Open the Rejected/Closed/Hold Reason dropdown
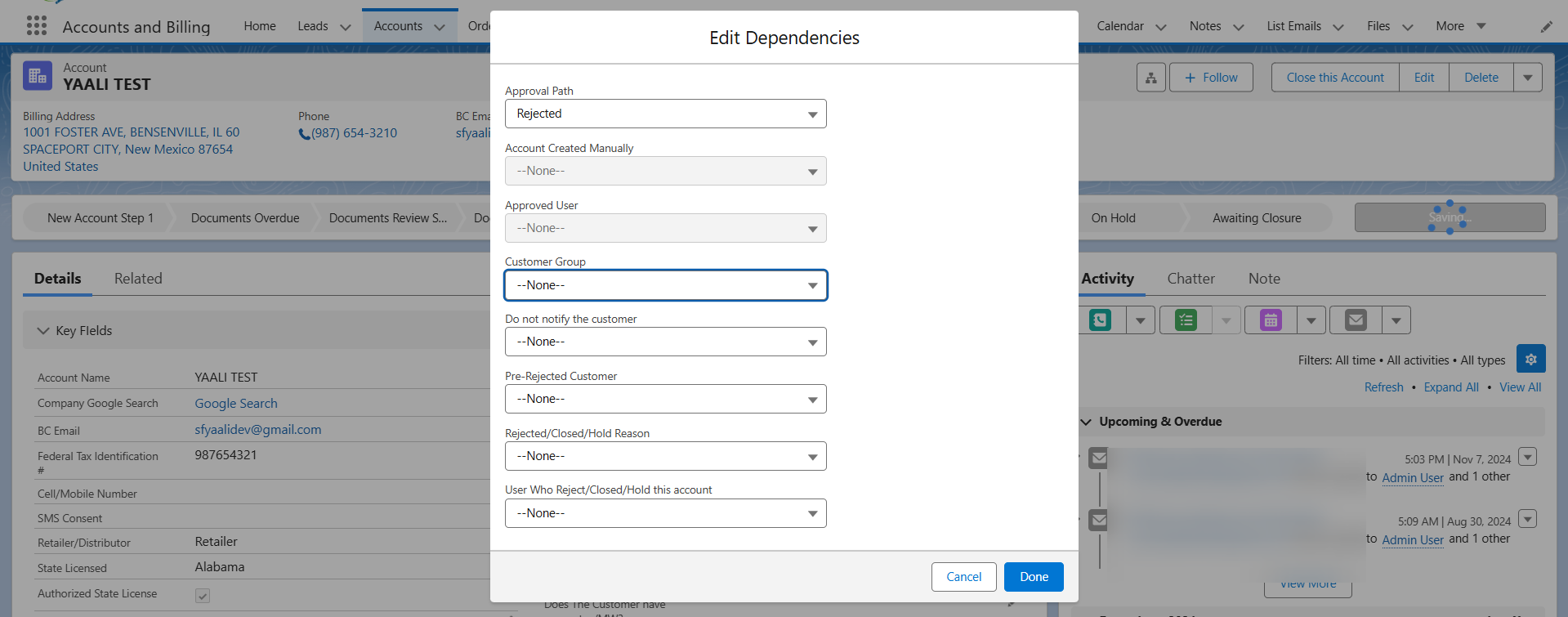This screenshot has width=1568, height=617. (x=665, y=456)
